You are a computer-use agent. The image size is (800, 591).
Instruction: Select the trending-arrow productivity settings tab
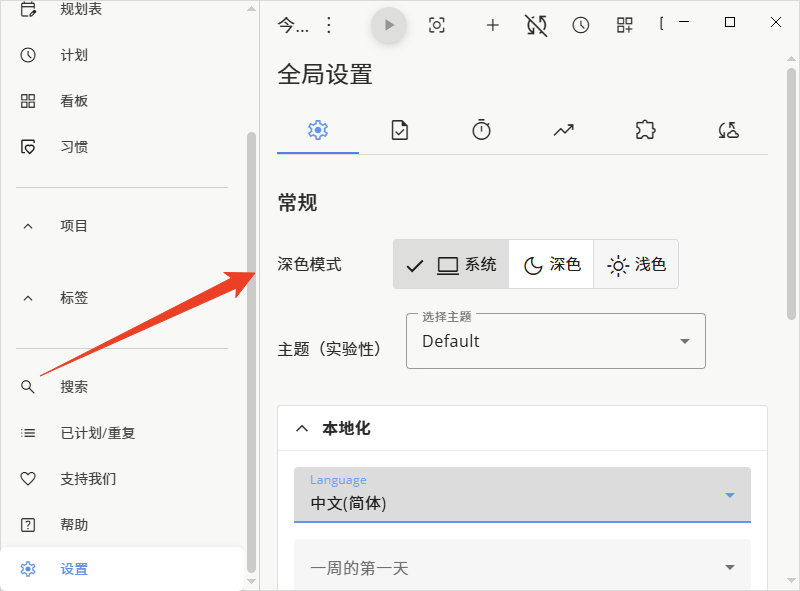563,130
